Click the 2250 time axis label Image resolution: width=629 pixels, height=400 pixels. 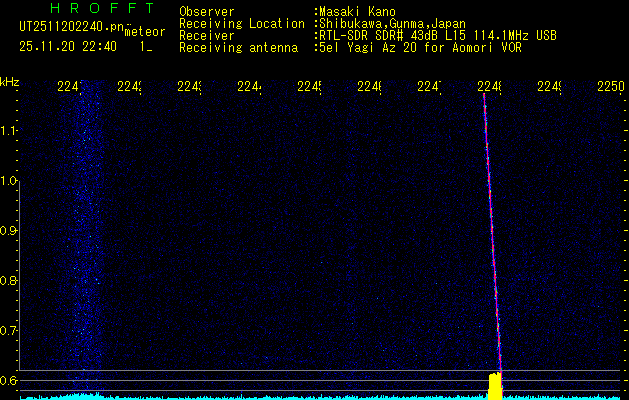click(610, 87)
